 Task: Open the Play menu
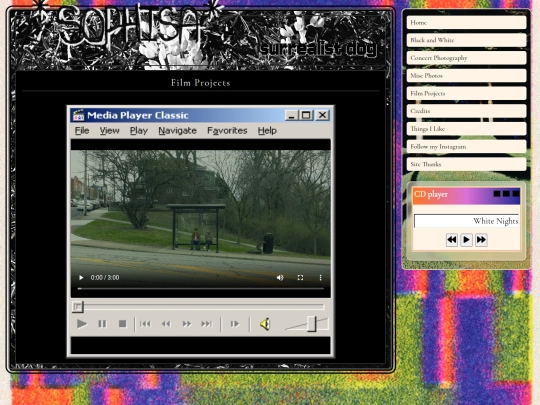pos(139,131)
